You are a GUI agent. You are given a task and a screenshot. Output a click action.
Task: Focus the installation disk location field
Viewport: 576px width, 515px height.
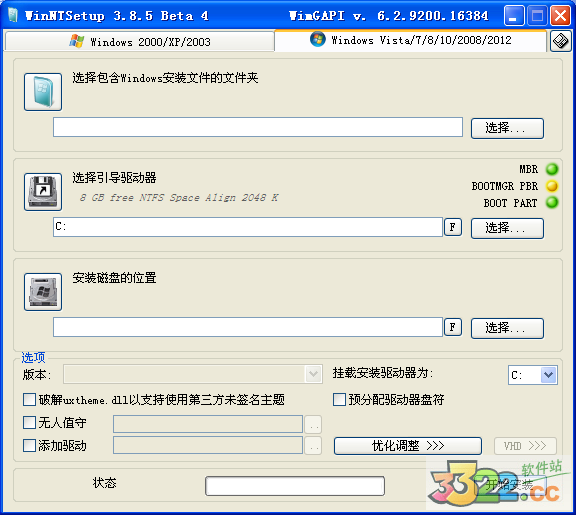pyautogui.click(x=248, y=327)
